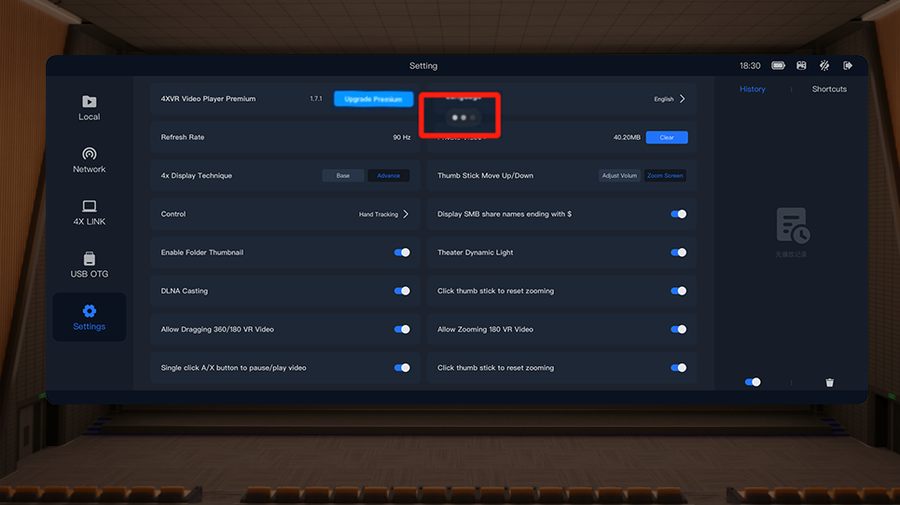
Task: Click the Setting title at top
Action: 423,66
